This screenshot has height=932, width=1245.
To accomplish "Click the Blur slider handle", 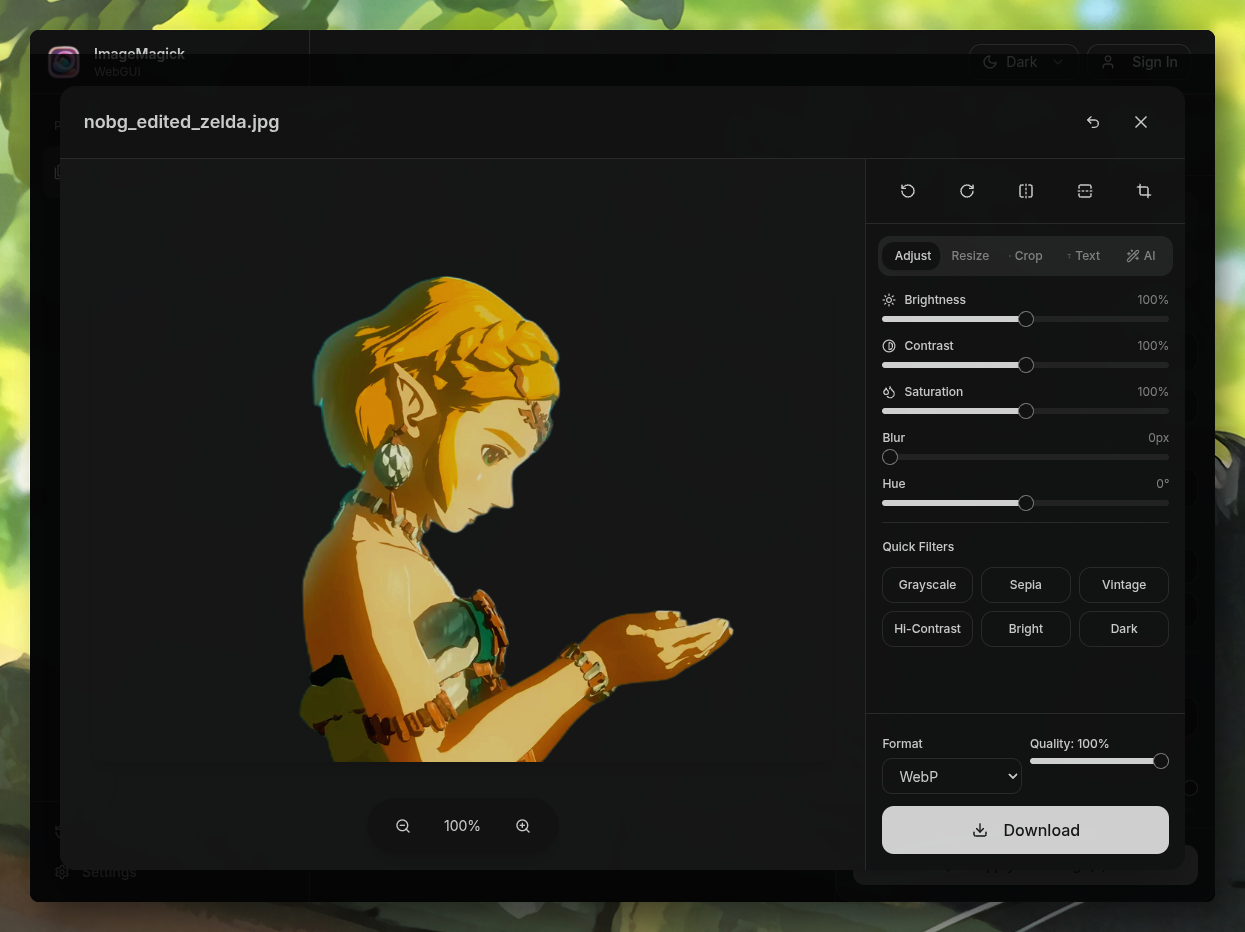I will (x=890, y=457).
